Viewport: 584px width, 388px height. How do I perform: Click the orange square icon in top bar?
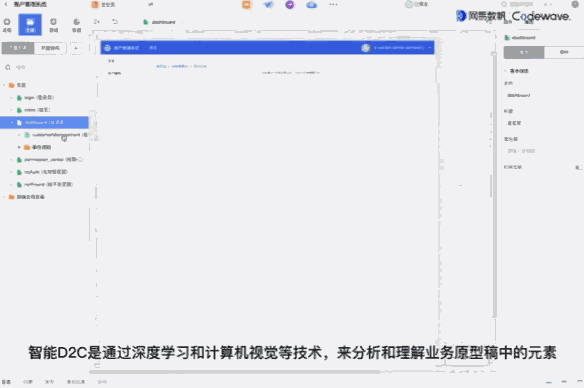247,4
